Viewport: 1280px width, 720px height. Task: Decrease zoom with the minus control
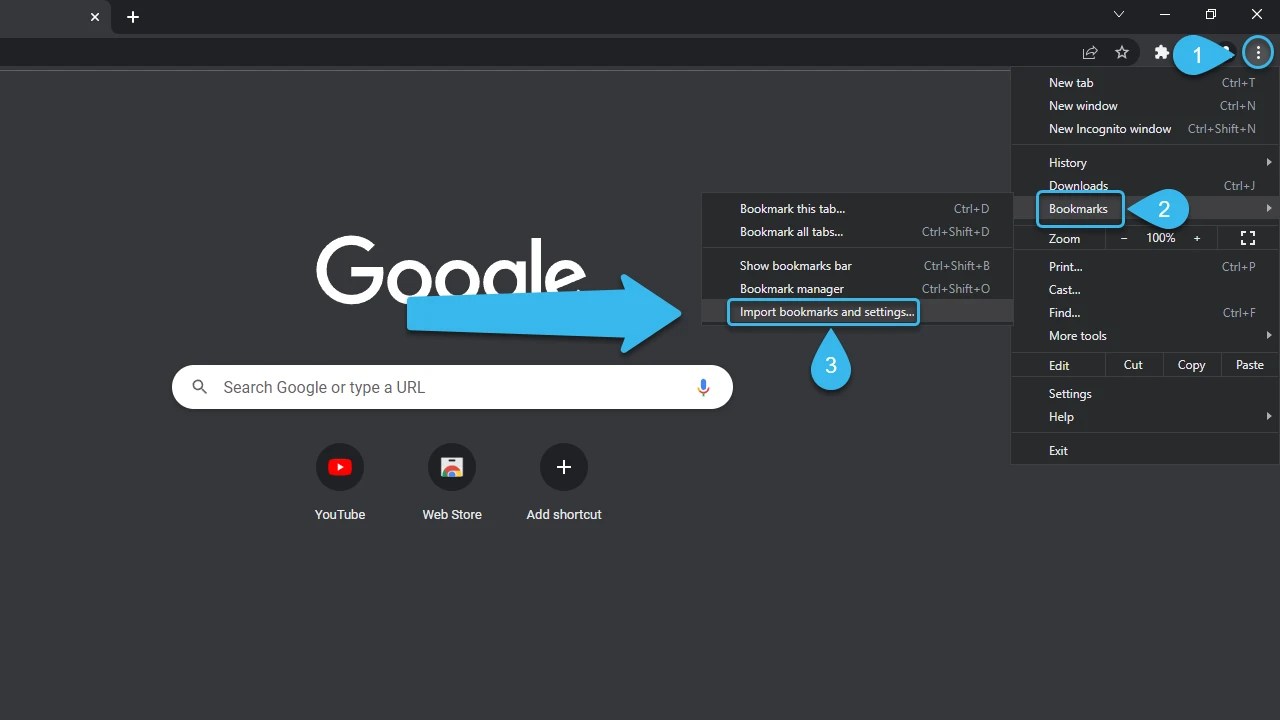[x=1123, y=238]
